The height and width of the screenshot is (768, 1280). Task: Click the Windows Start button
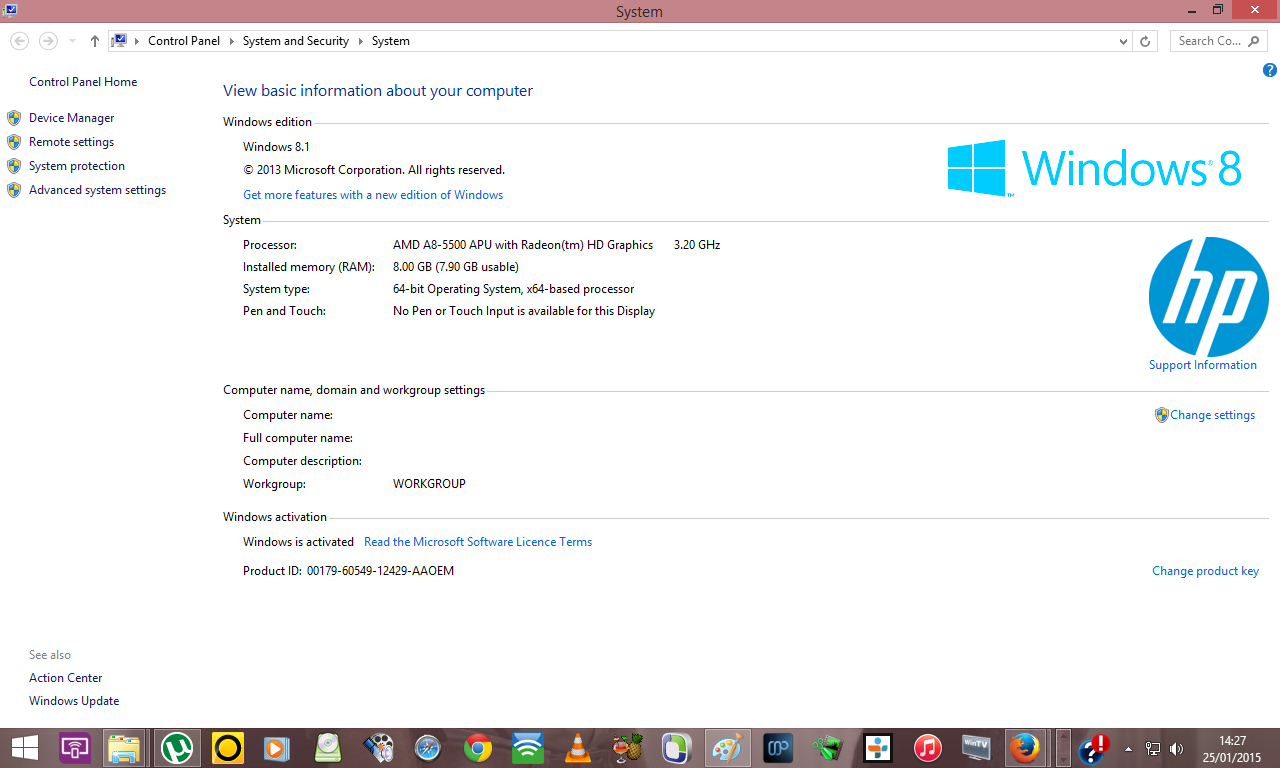[x=24, y=747]
